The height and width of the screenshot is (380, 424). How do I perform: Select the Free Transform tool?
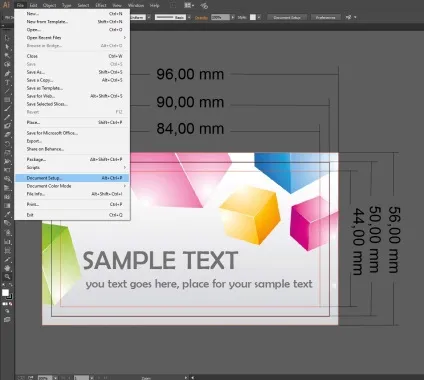pos(7,170)
